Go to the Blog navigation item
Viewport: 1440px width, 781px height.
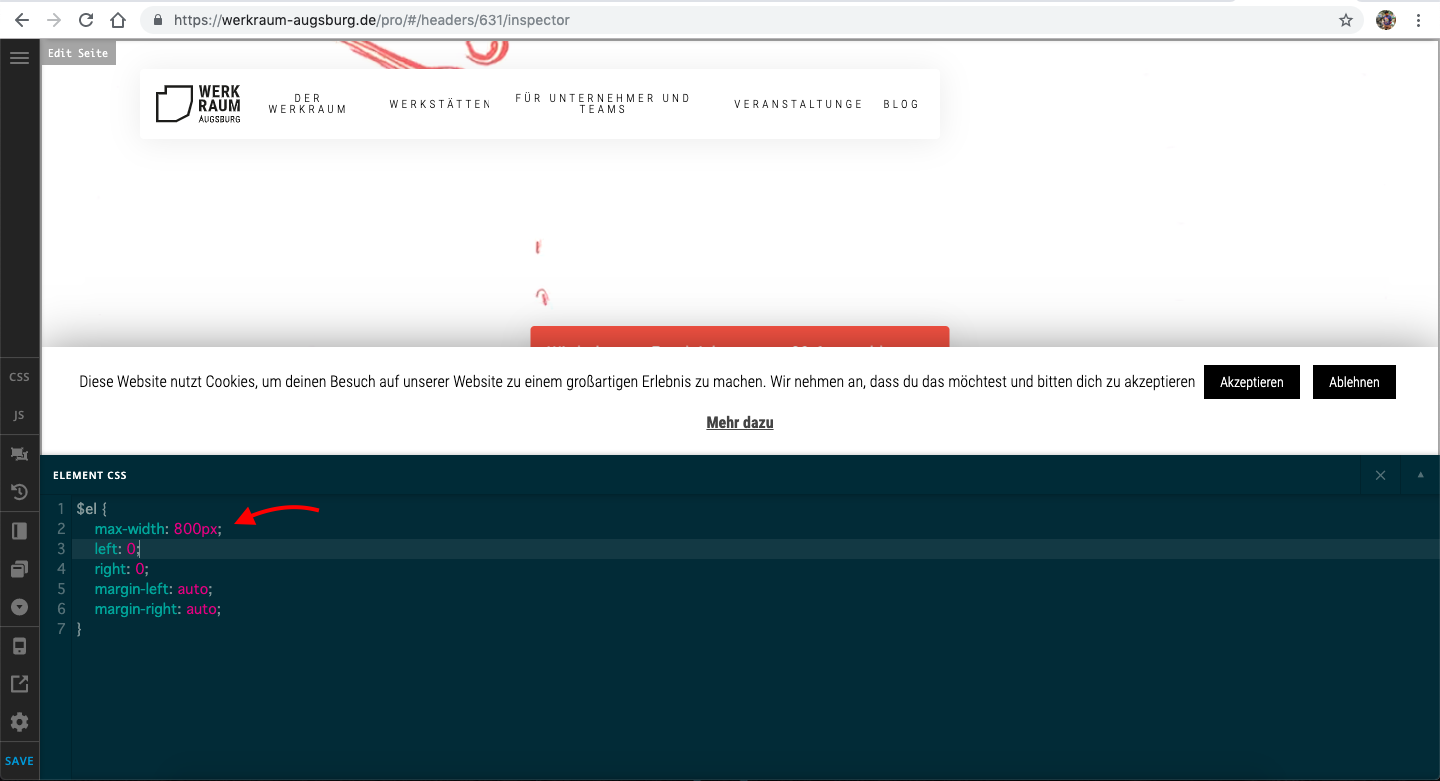900,104
